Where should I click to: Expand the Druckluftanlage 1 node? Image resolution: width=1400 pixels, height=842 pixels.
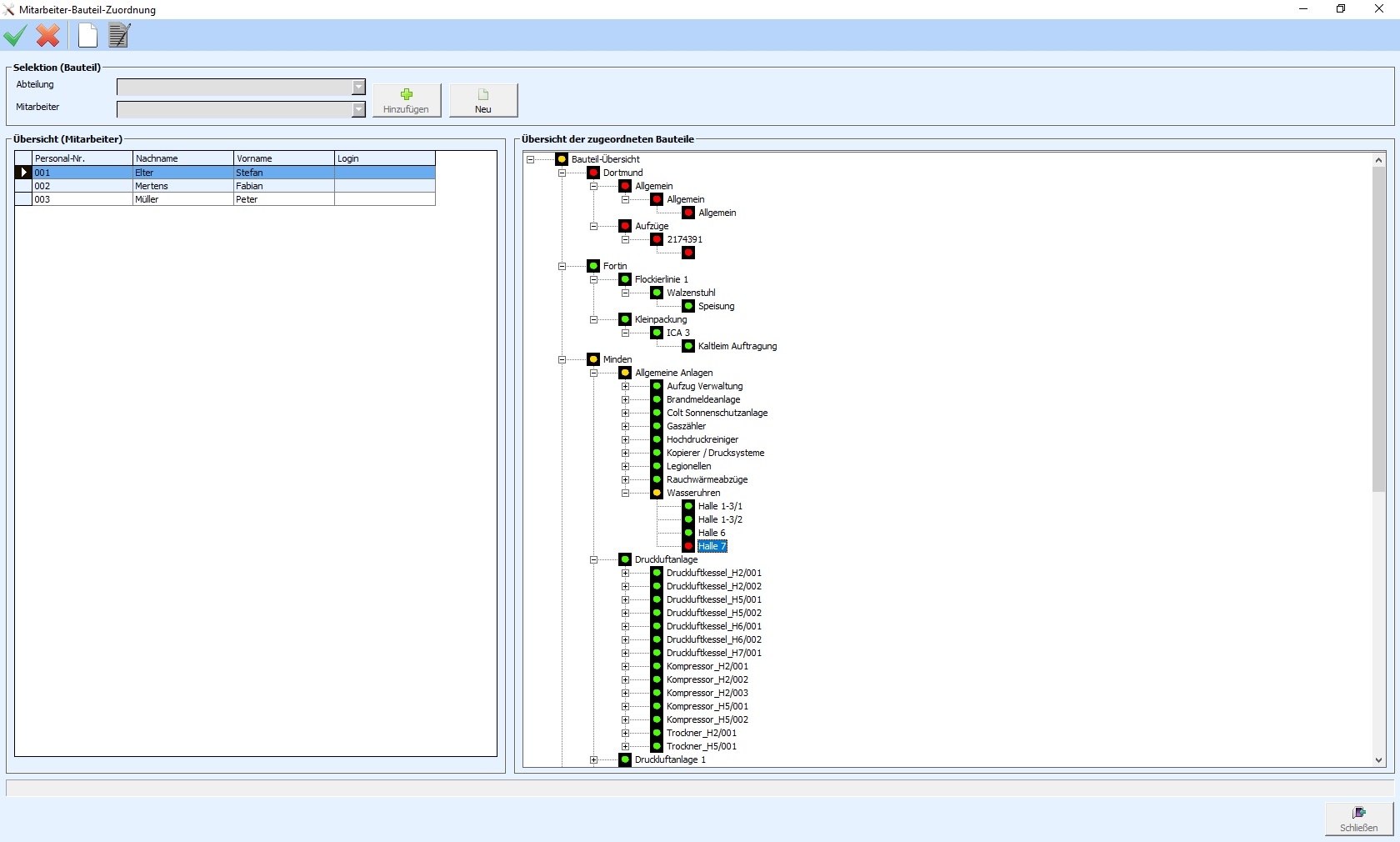pyautogui.click(x=593, y=759)
